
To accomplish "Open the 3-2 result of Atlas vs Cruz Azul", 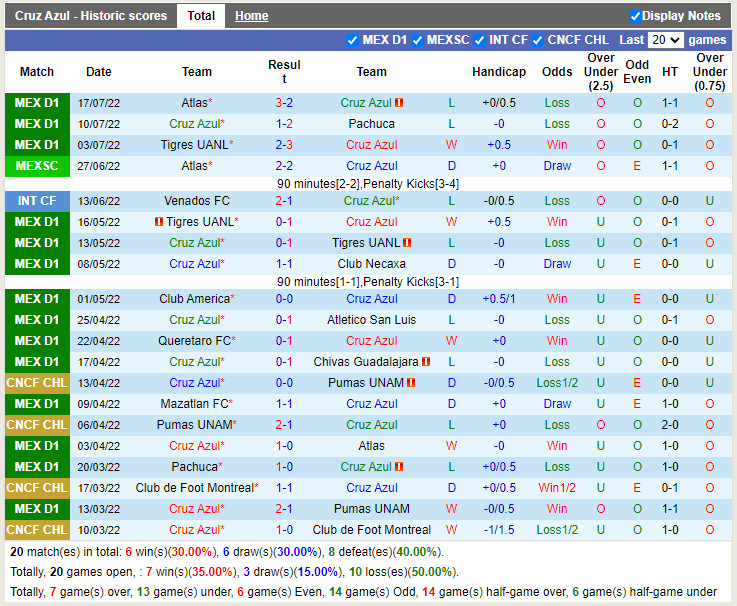I will [284, 103].
